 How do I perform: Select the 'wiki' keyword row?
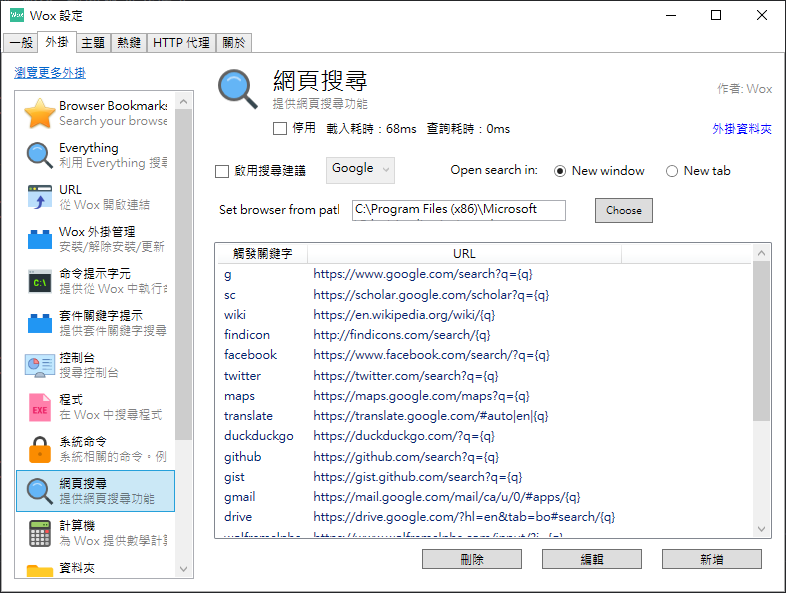484,315
